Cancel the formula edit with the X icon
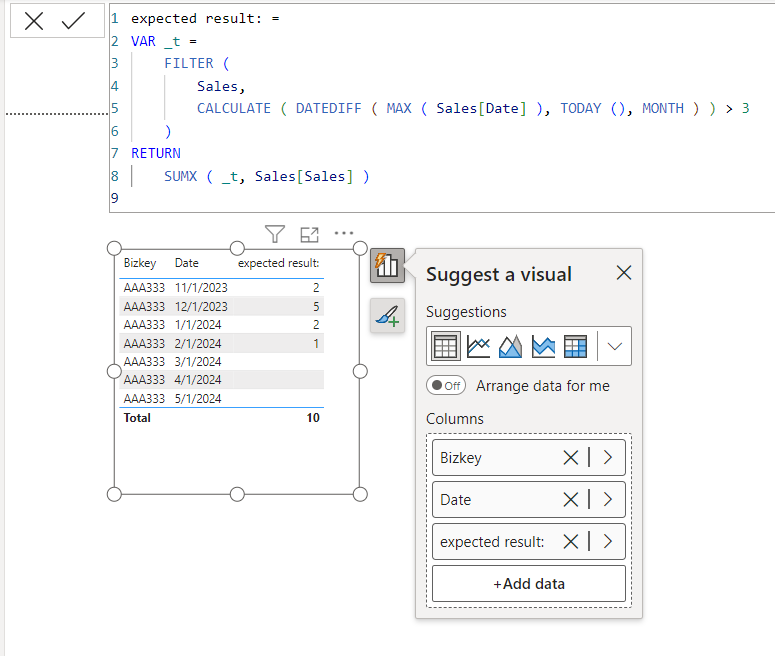This screenshot has width=775, height=656. (x=34, y=21)
